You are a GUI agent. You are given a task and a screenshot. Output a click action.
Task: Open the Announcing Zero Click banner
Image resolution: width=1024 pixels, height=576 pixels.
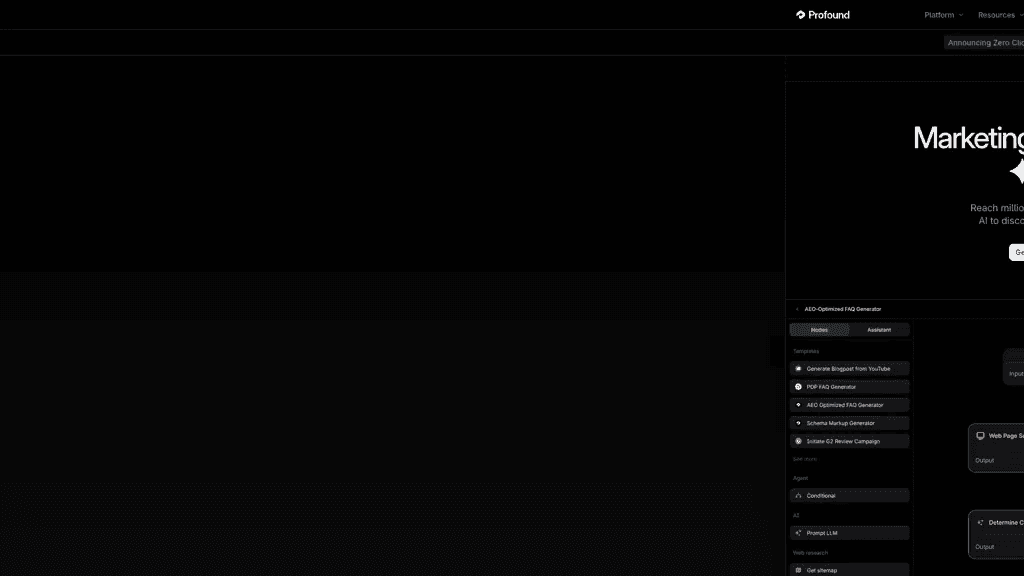pyautogui.click(x=985, y=42)
